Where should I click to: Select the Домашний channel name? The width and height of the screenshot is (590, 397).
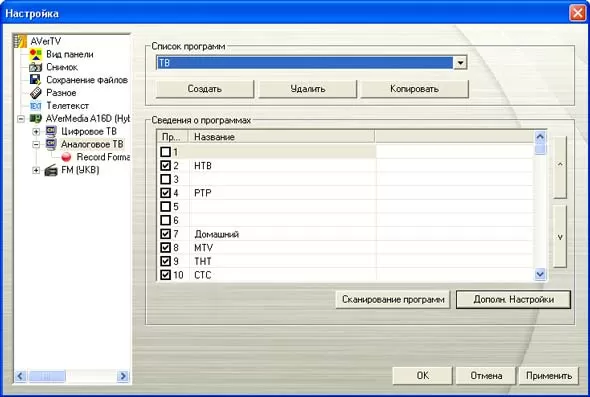point(217,234)
